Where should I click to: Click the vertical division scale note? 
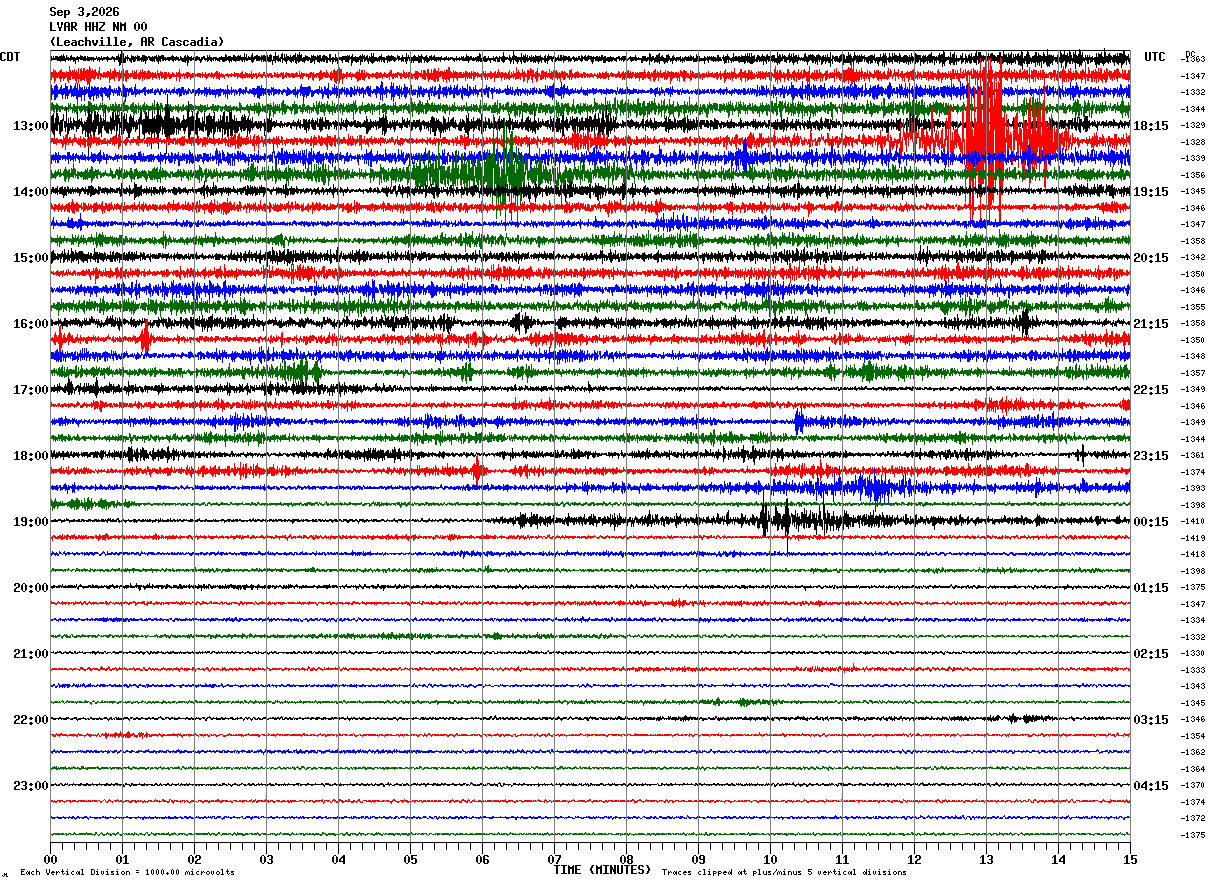[127, 873]
